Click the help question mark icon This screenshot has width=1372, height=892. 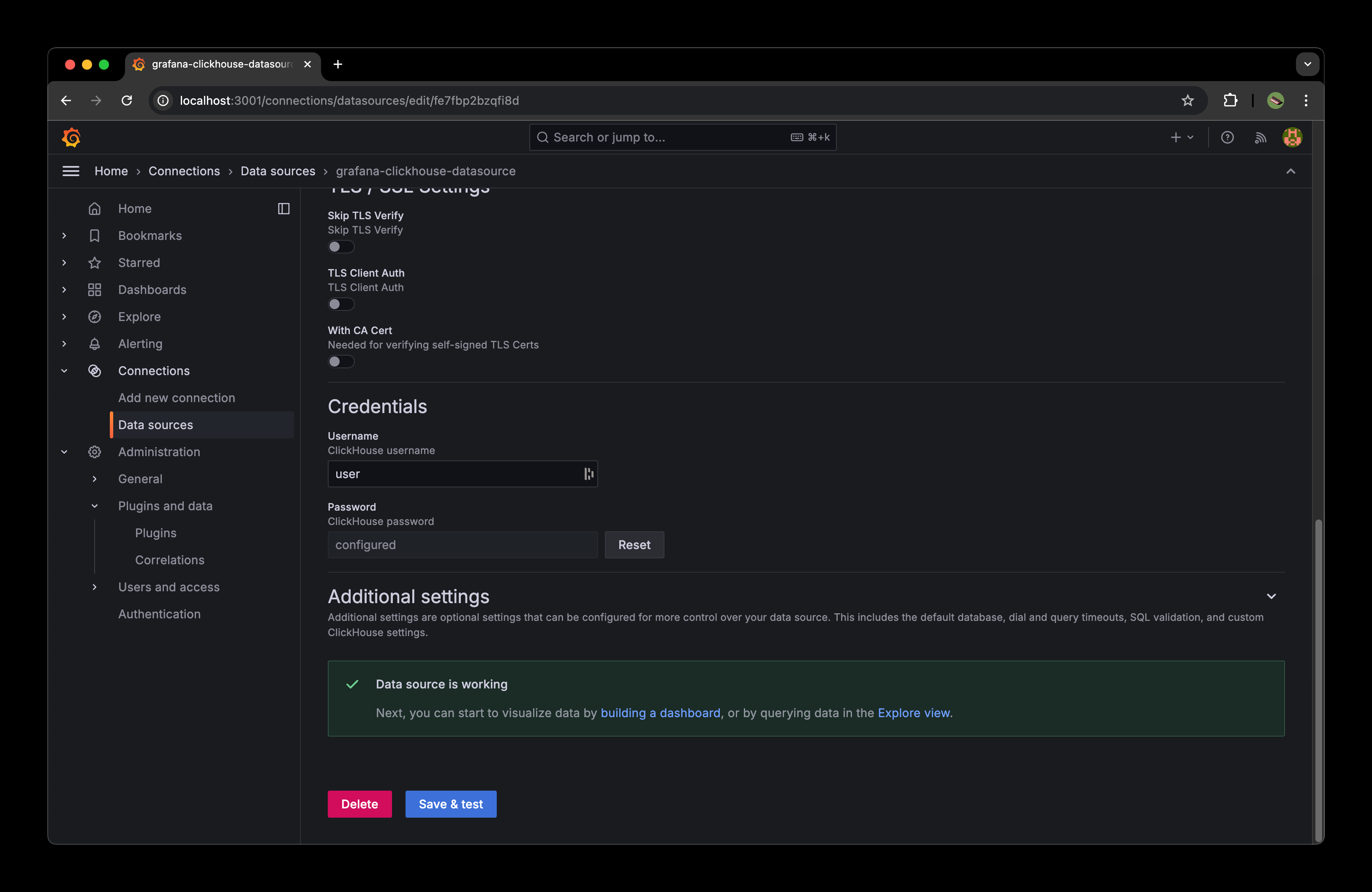pyautogui.click(x=1227, y=137)
